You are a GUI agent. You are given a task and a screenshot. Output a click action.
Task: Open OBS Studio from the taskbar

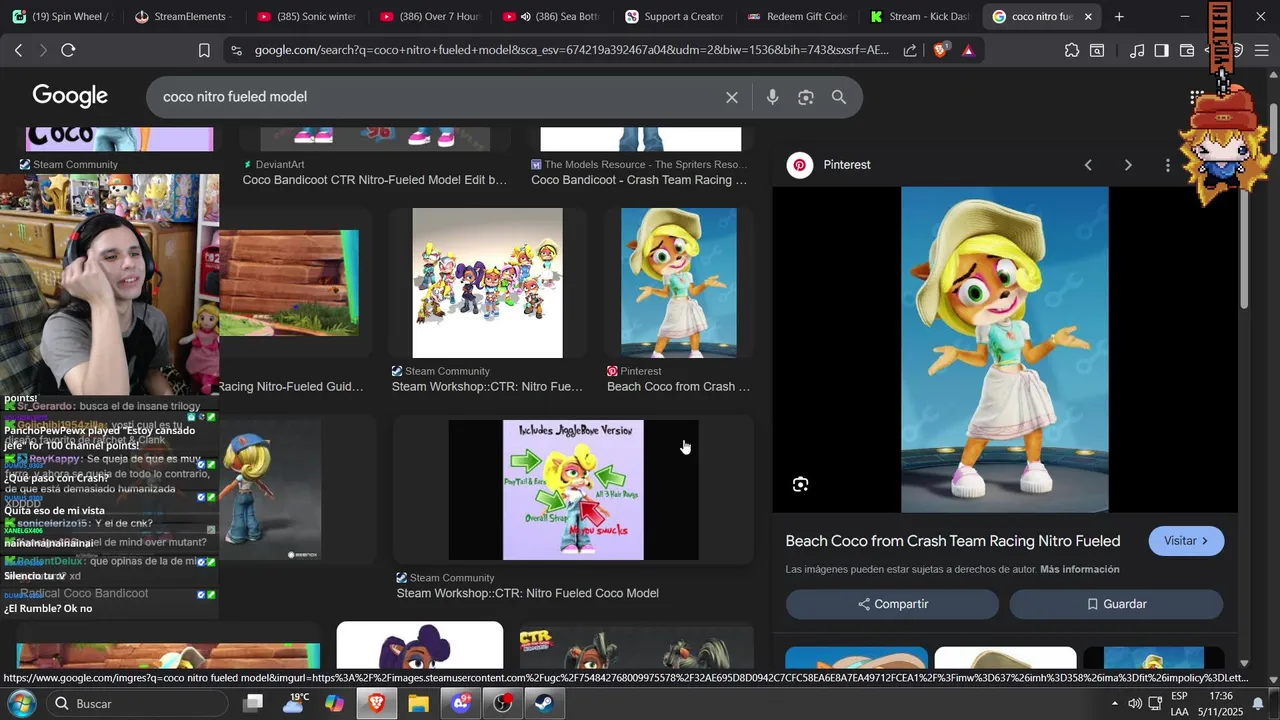(x=502, y=703)
